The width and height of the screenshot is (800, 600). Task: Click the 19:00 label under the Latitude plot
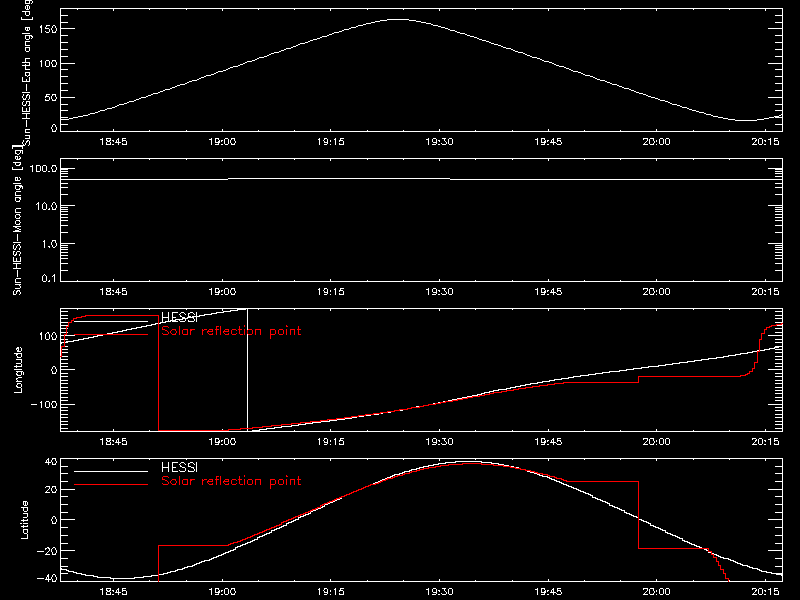point(222,592)
